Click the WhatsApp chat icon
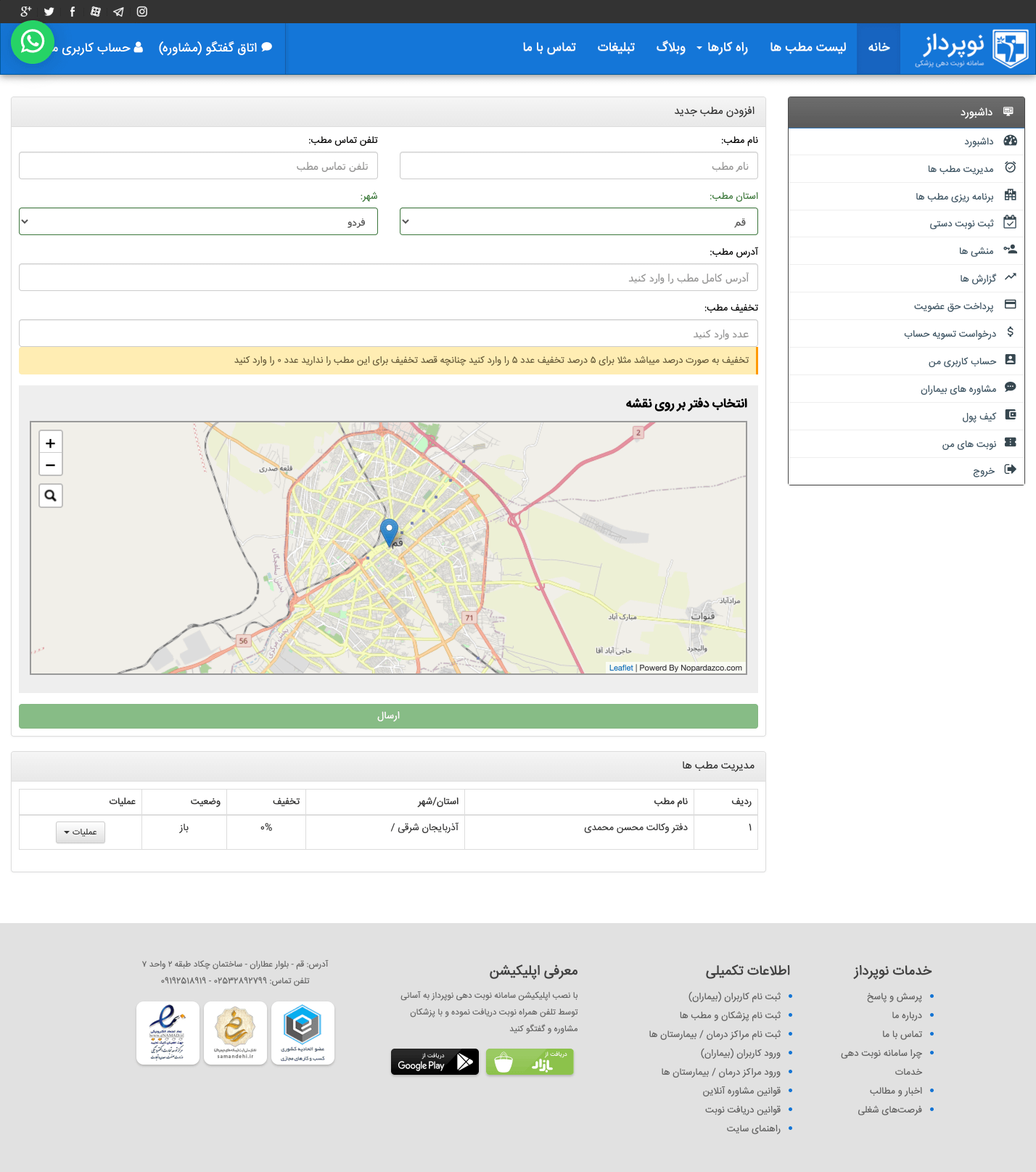Image resolution: width=1036 pixels, height=1172 pixels. (x=33, y=42)
